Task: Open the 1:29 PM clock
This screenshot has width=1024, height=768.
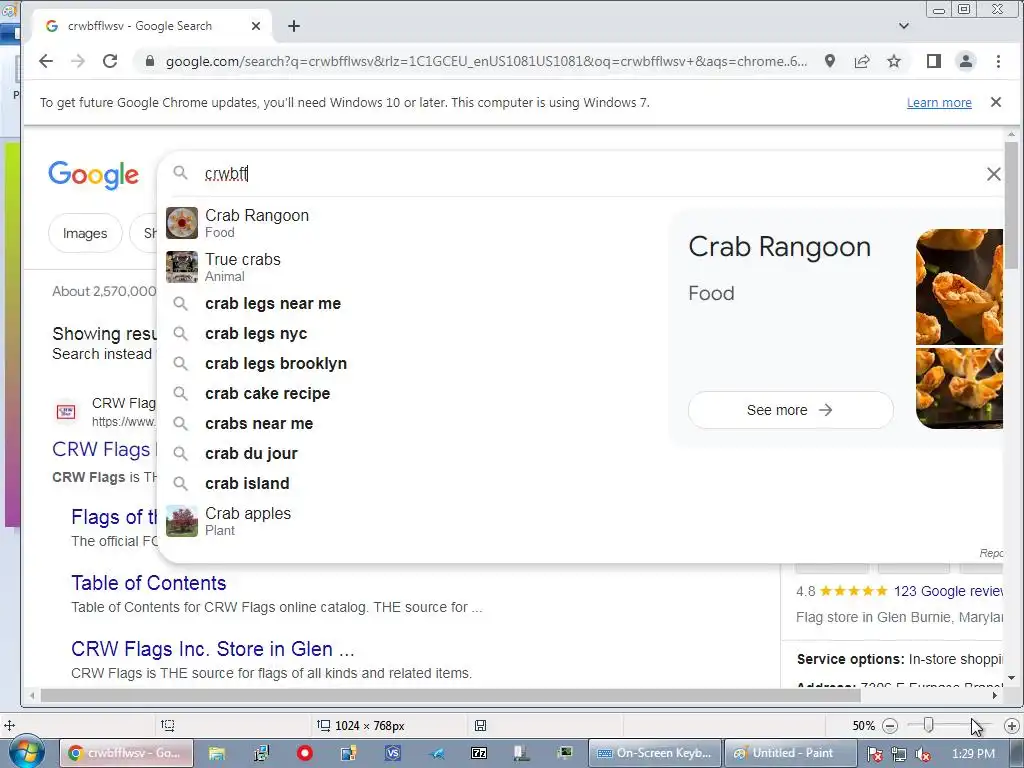Action: [974, 754]
